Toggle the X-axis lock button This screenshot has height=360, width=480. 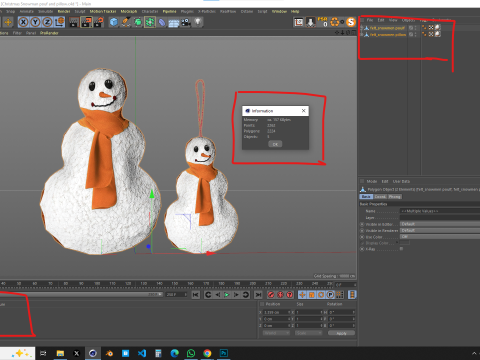point(23,22)
